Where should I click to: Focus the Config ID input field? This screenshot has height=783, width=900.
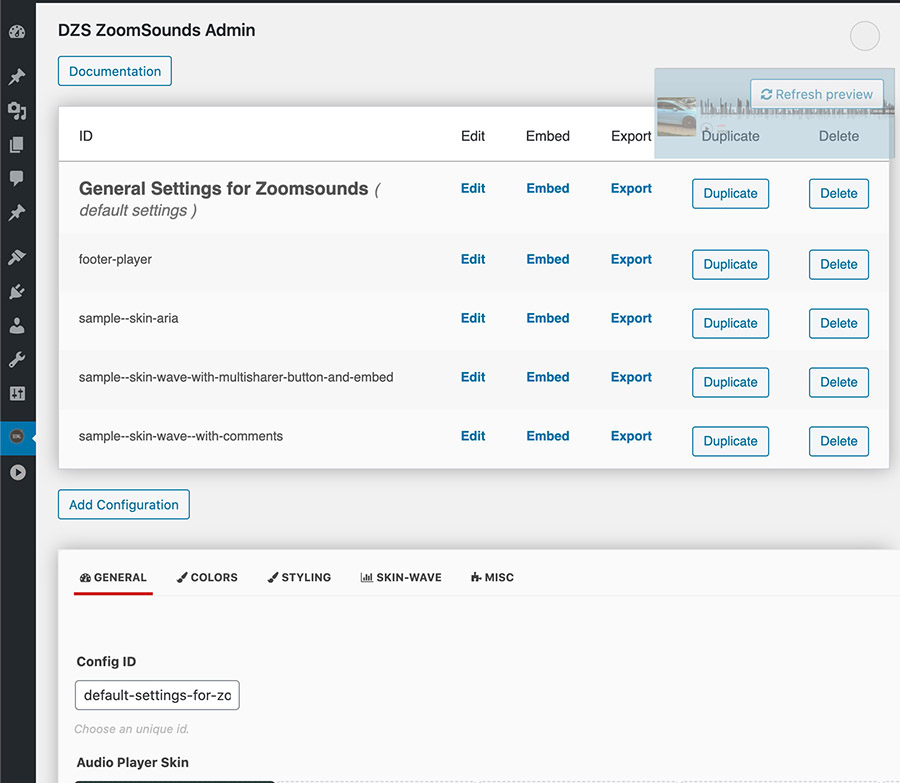(157, 695)
